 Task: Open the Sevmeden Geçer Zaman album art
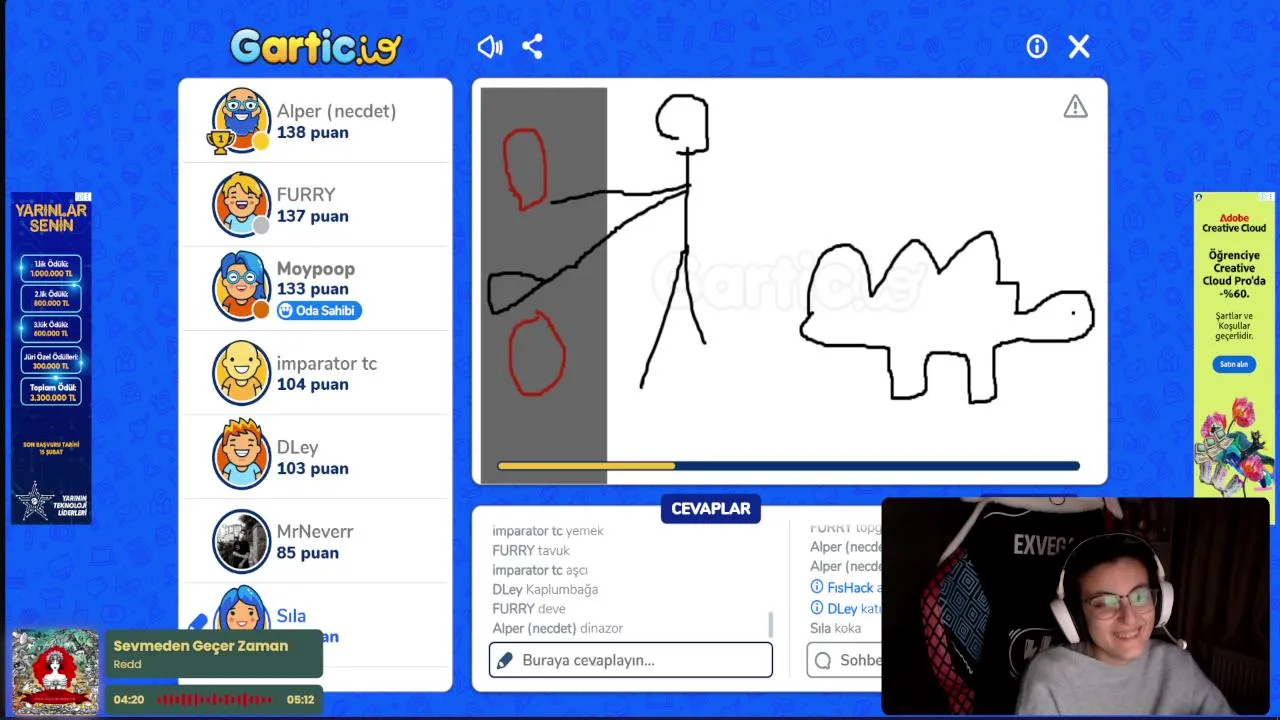point(55,671)
